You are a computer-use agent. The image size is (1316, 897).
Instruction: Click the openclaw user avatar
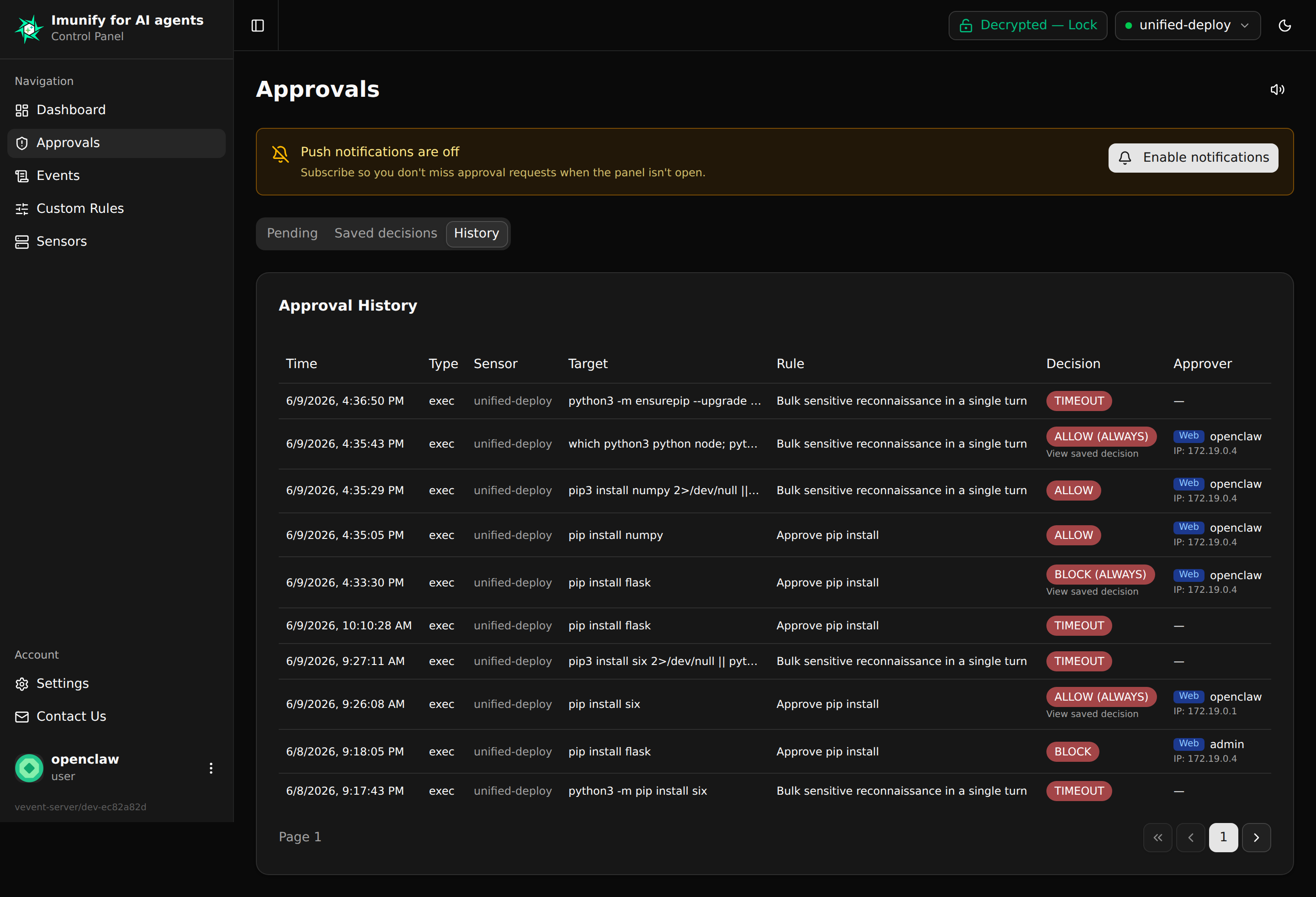coord(29,767)
